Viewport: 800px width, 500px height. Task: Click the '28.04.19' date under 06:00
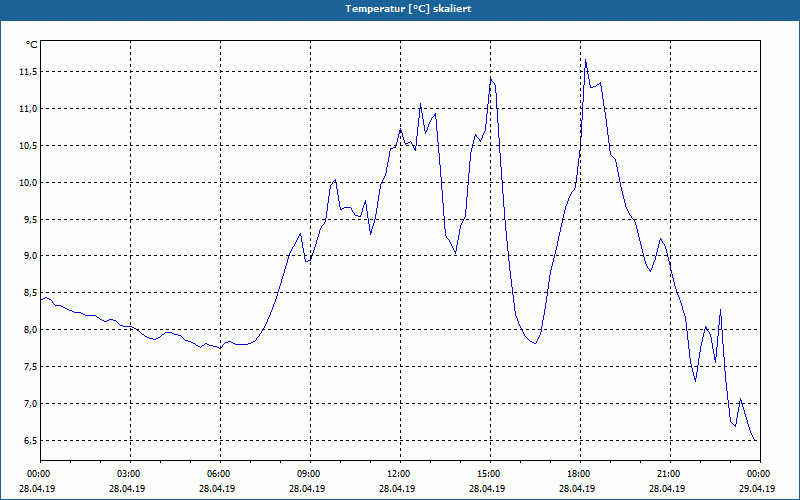click(x=217, y=488)
